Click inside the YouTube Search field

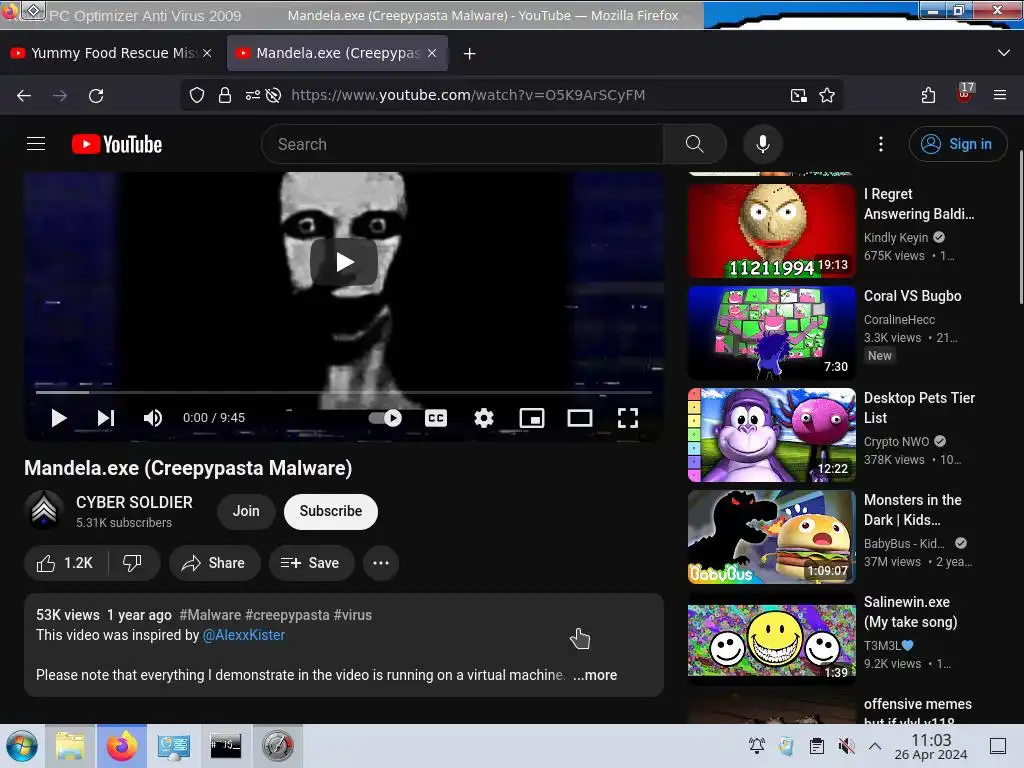click(462, 144)
